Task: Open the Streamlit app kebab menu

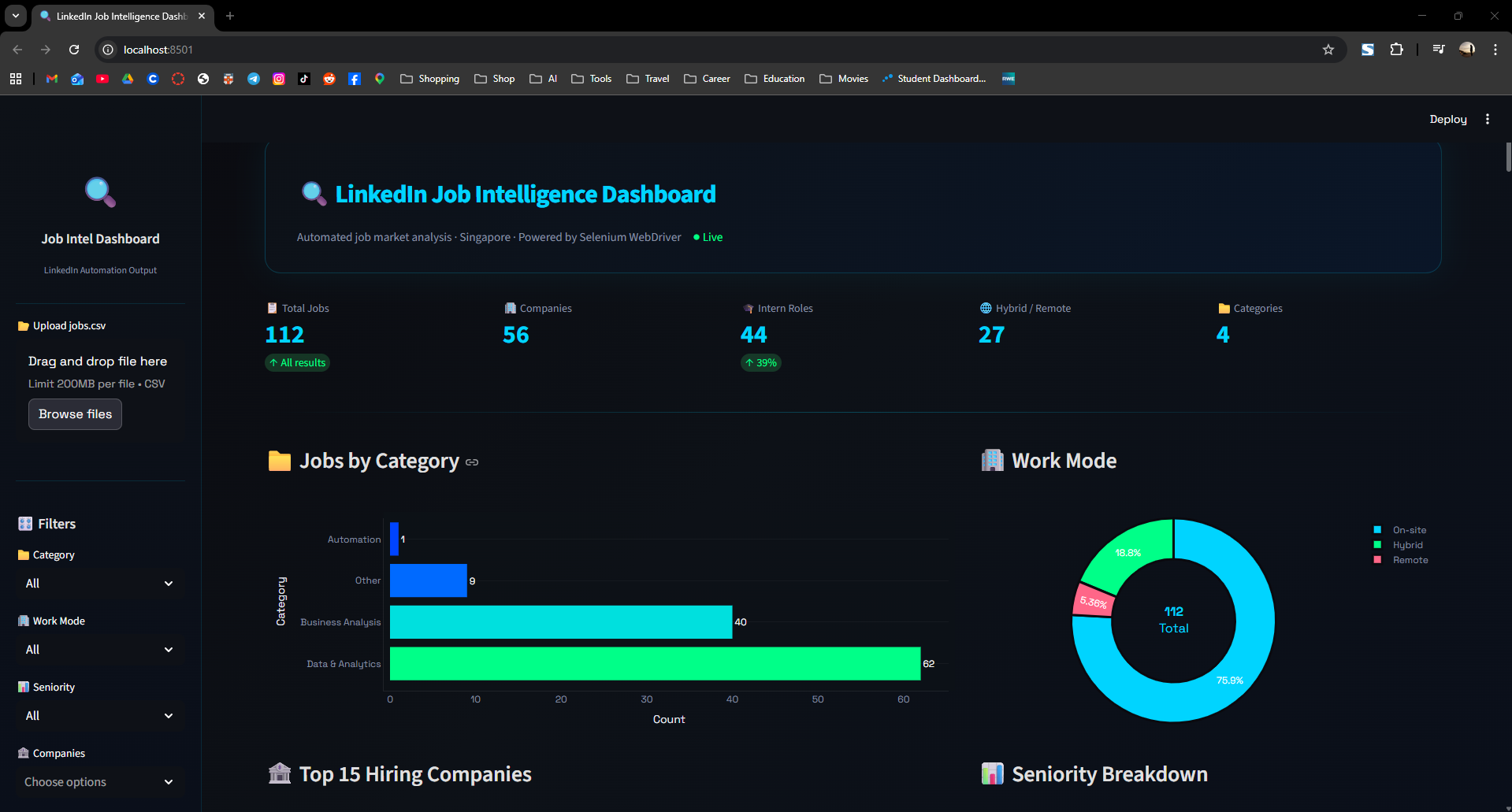Action: click(x=1488, y=119)
